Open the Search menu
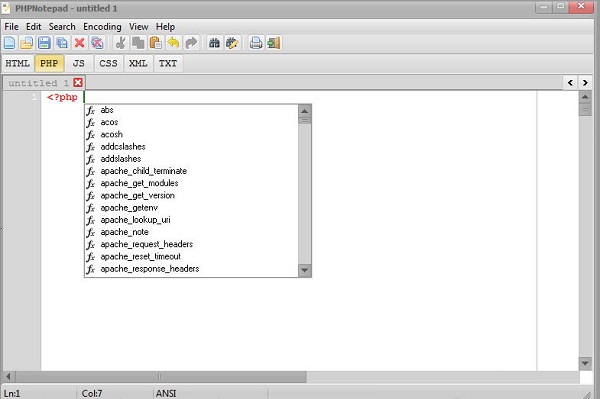600x399 pixels. click(62, 27)
